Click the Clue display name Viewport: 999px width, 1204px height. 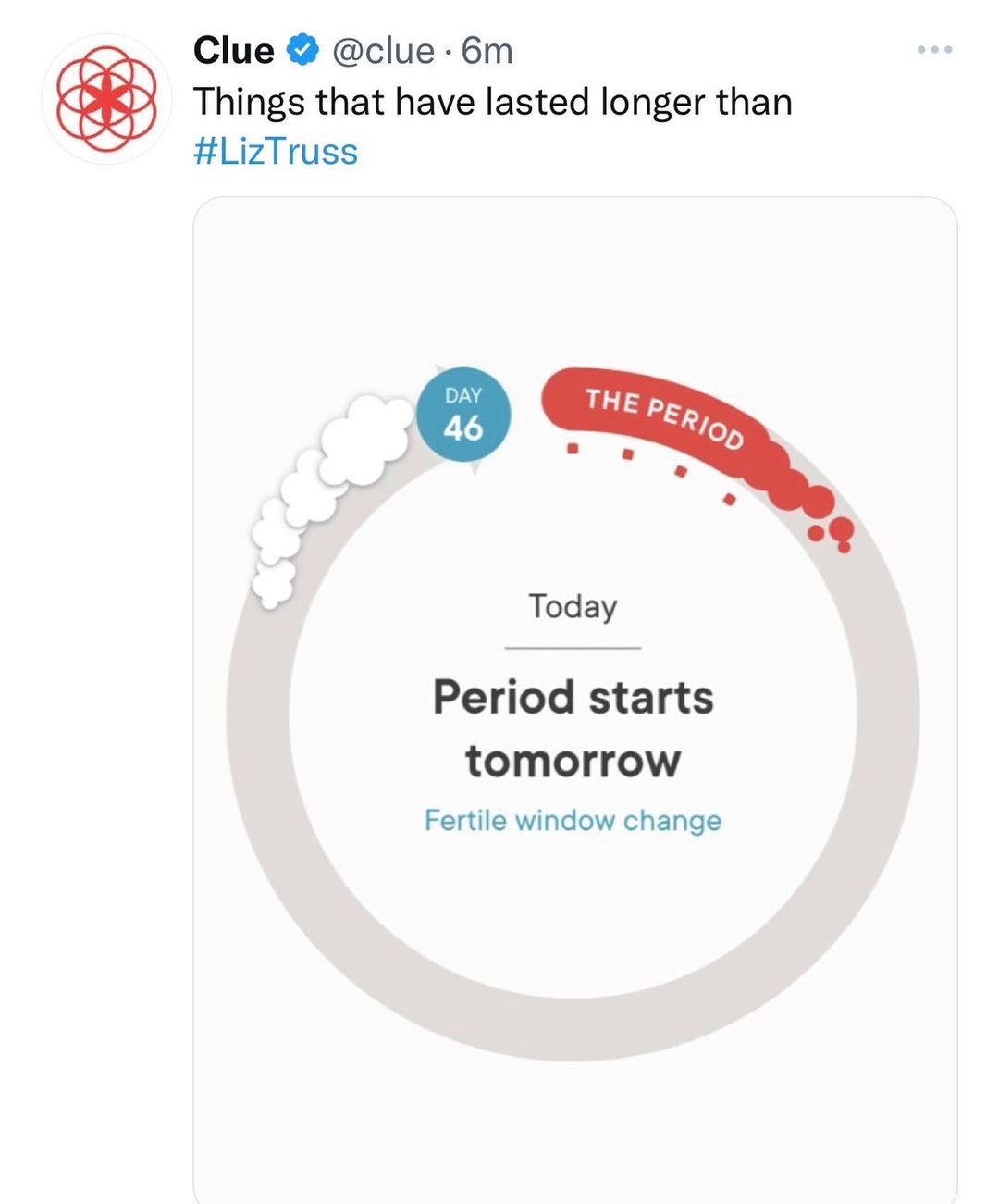tap(233, 50)
